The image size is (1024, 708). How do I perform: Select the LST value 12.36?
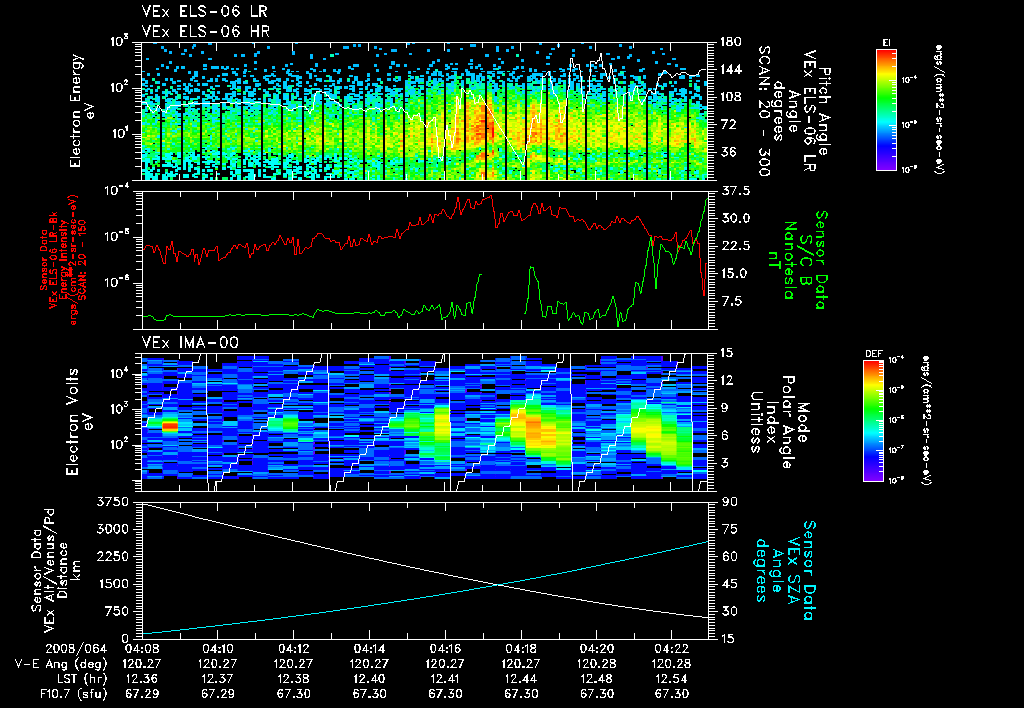(142, 679)
